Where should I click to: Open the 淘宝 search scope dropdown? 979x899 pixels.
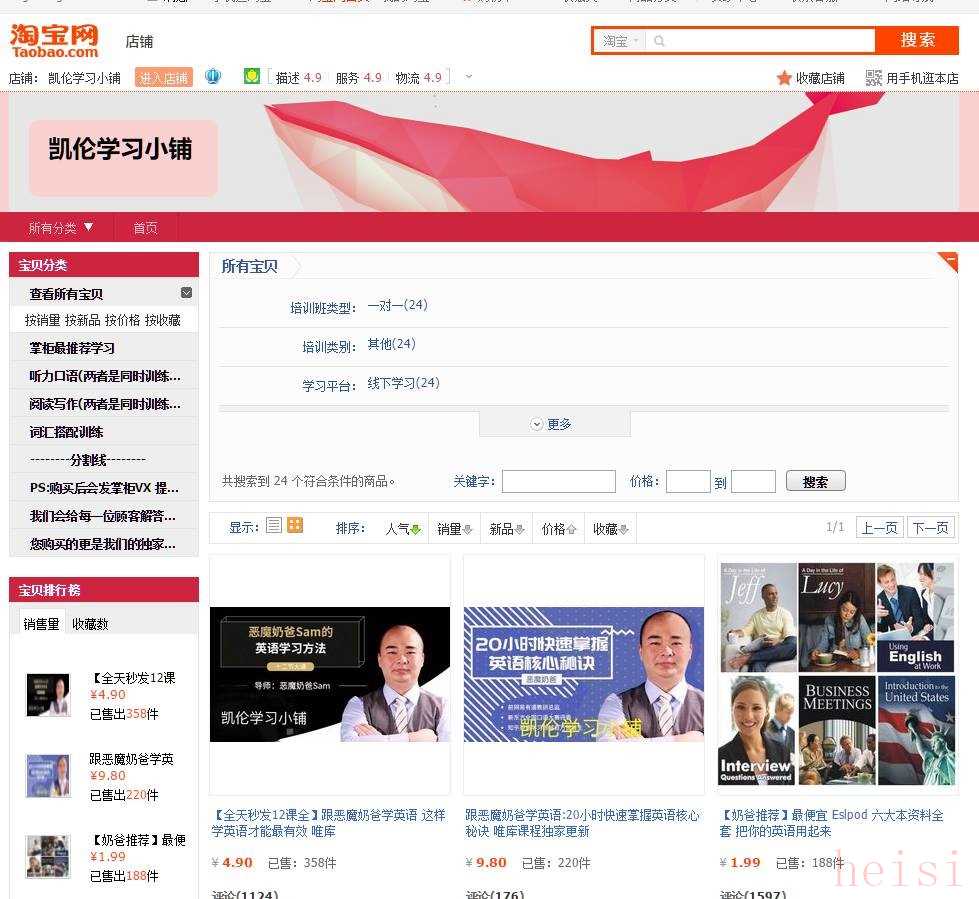tap(620, 41)
